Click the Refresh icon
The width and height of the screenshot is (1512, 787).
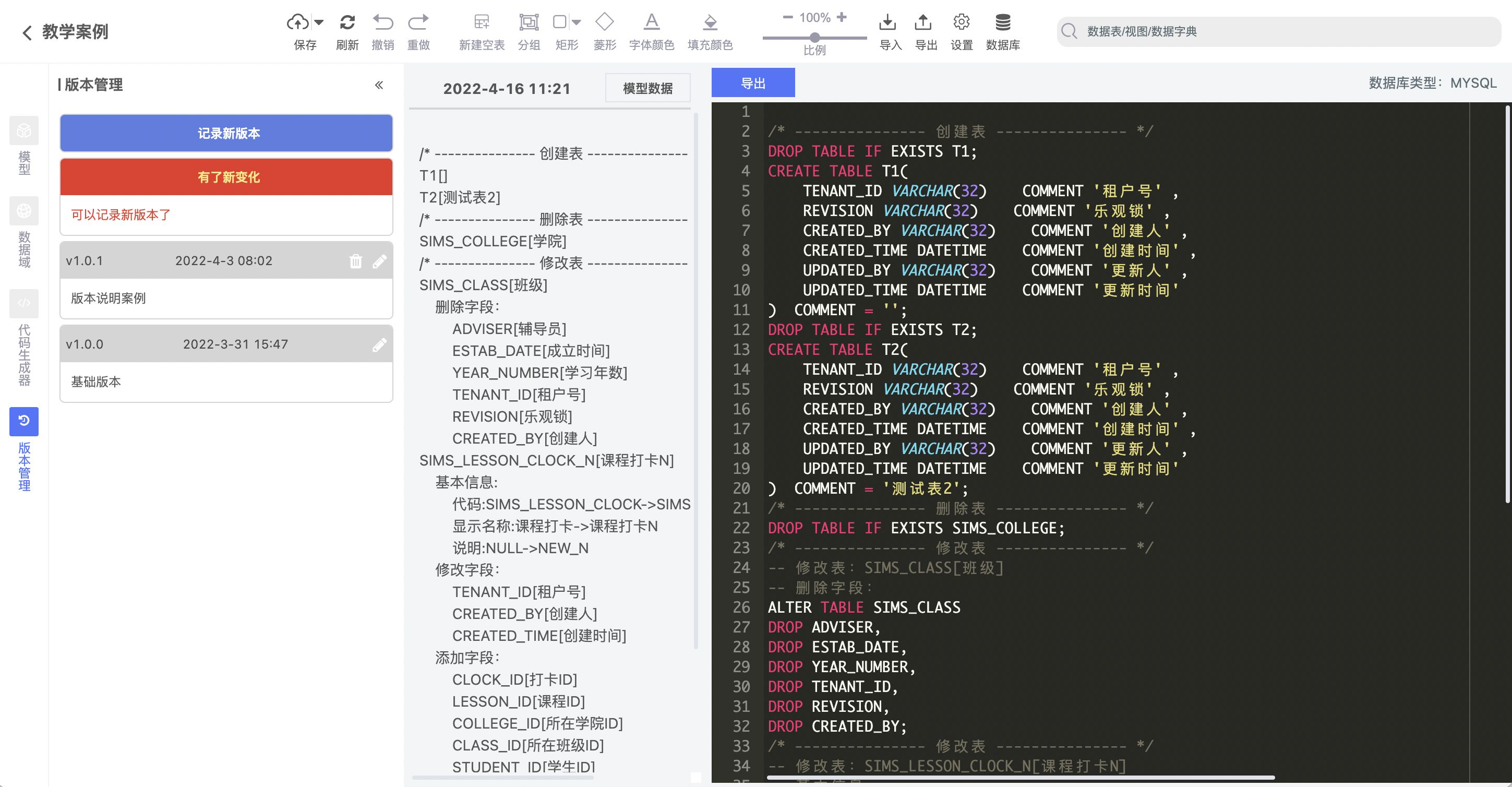(347, 23)
